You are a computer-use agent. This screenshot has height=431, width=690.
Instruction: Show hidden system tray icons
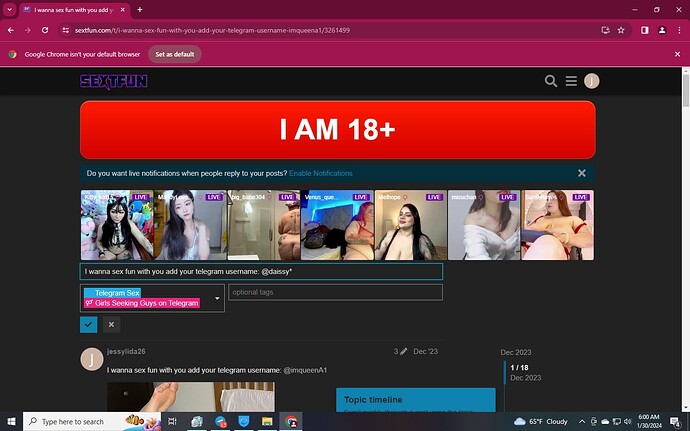pyautogui.click(x=582, y=421)
